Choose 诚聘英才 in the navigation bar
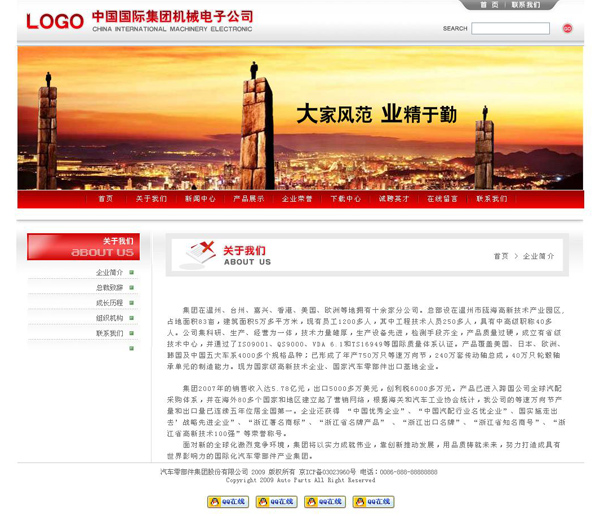Viewport: 600px width, 516px height. (x=394, y=199)
